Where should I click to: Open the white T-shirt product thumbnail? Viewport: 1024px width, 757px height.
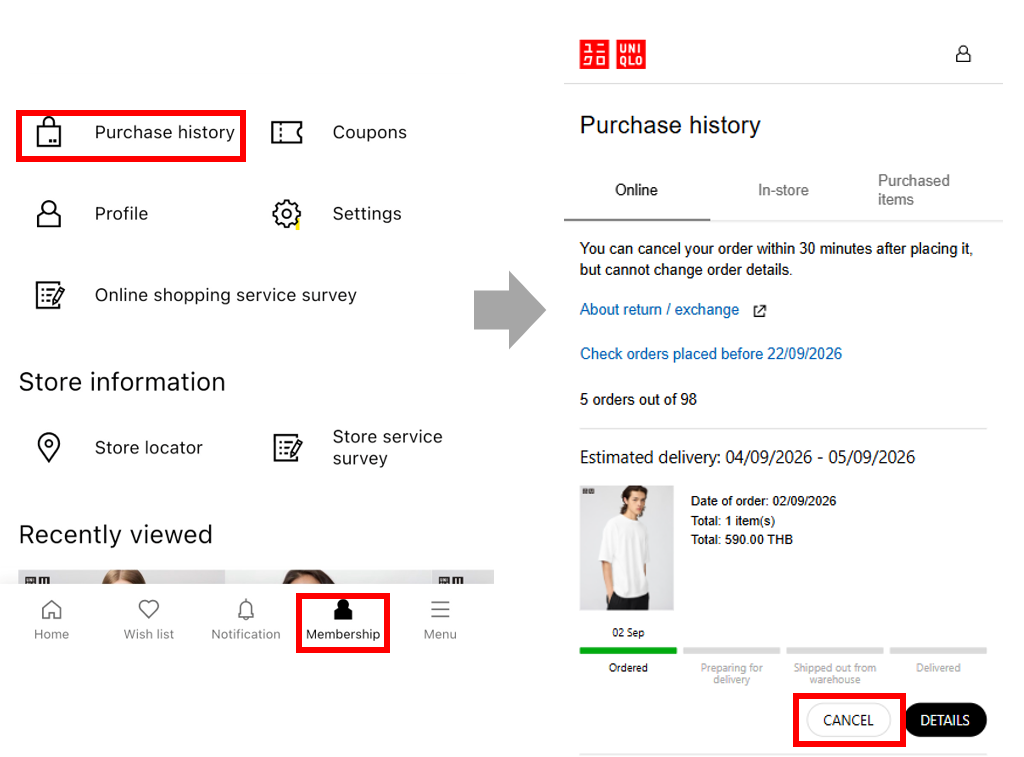[627, 547]
